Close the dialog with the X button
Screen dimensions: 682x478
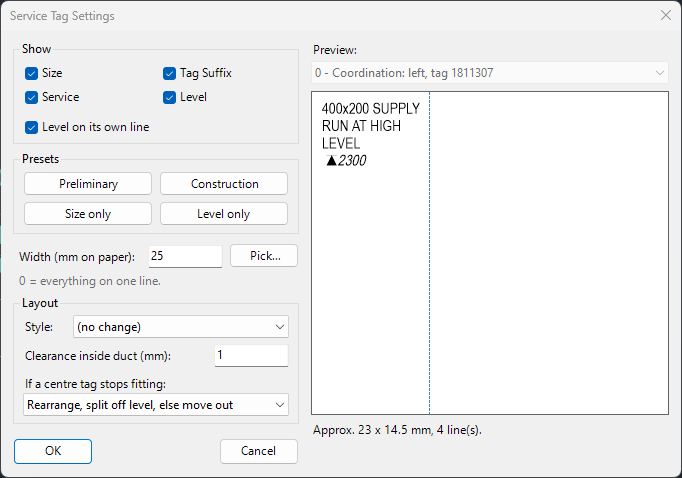click(665, 15)
